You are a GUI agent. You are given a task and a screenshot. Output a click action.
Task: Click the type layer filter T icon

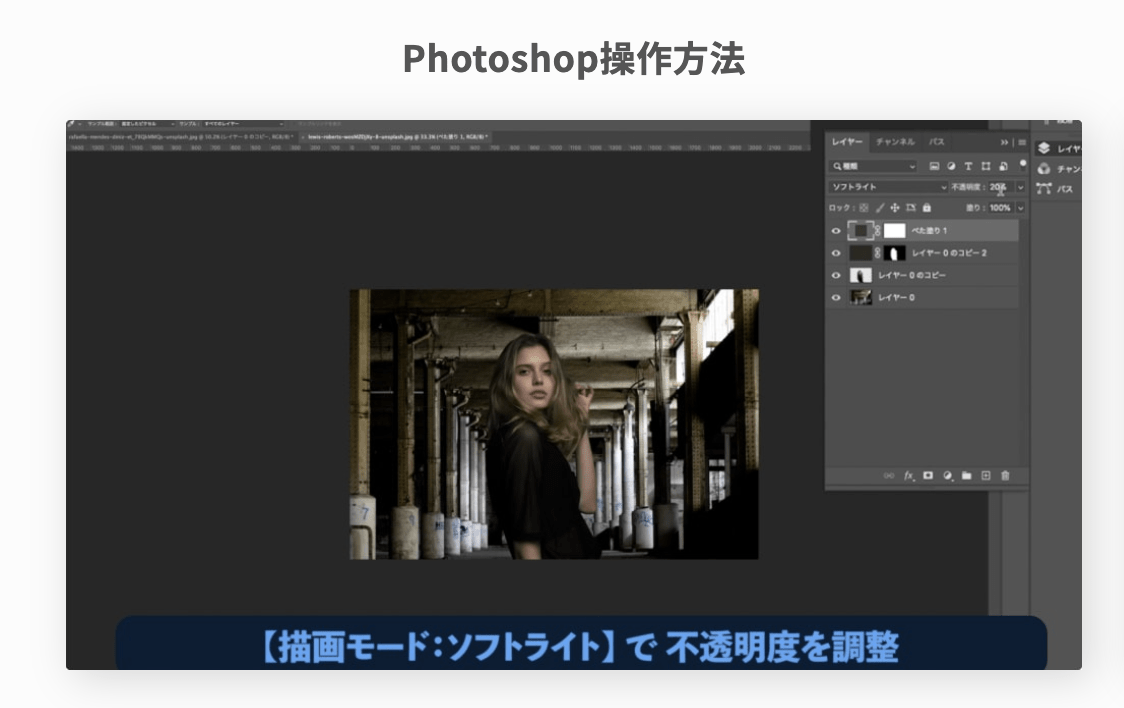pos(968,166)
